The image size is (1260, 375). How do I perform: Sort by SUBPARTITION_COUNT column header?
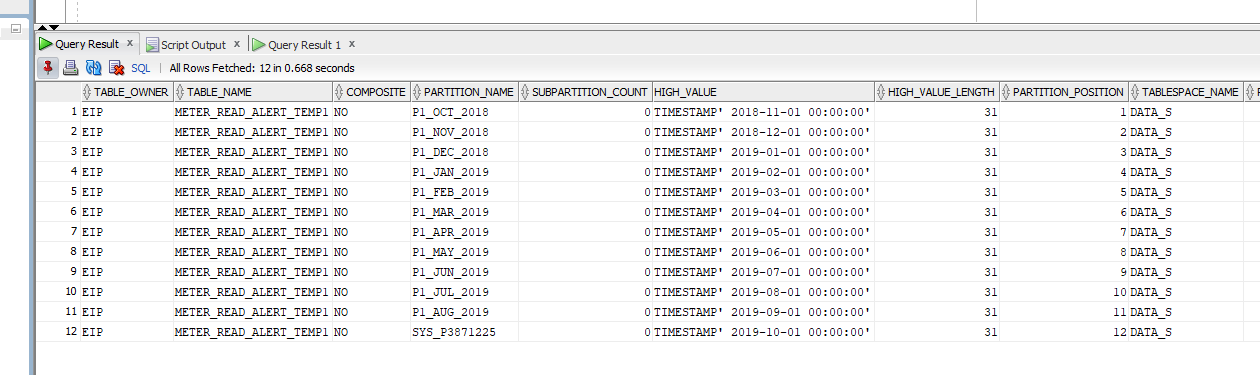click(585, 92)
